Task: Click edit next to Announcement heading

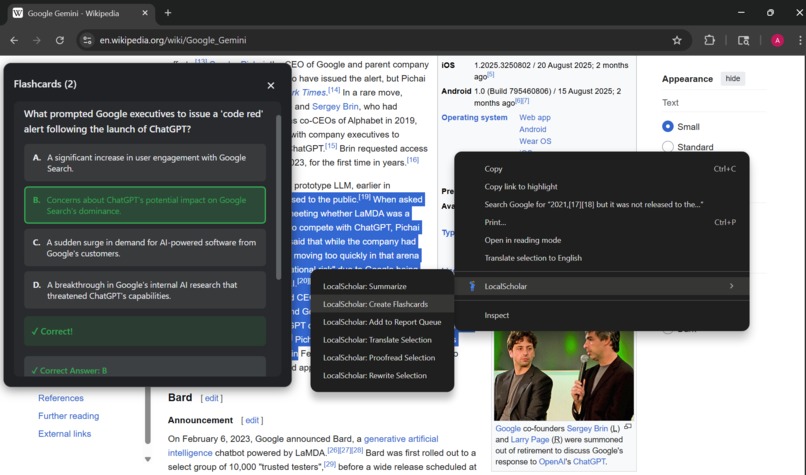Action: coord(252,420)
